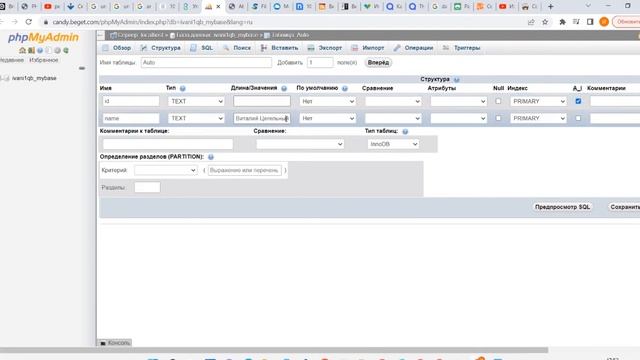Tick Null checkbox in the id row
The image size is (640, 360).
(498, 101)
